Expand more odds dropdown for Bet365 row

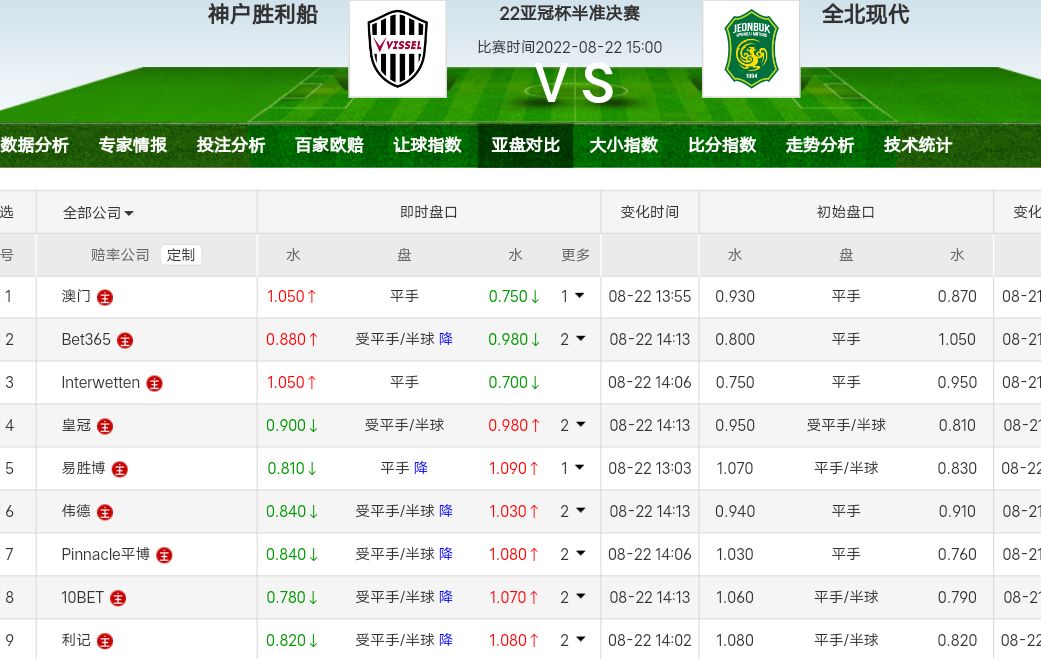point(572,339)
